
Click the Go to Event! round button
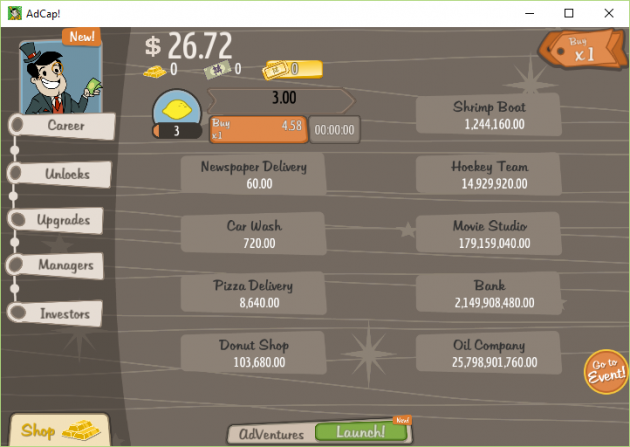(605, 371)
